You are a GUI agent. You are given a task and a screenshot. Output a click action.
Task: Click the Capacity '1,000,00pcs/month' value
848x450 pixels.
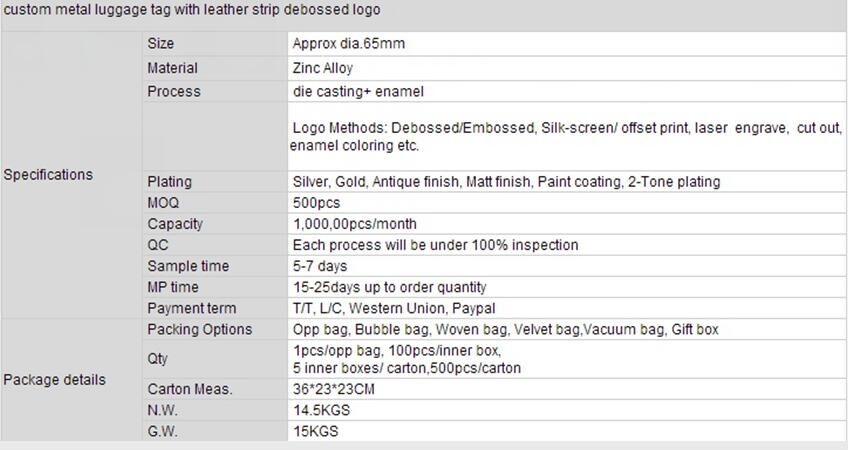click(x=355, y=224)
